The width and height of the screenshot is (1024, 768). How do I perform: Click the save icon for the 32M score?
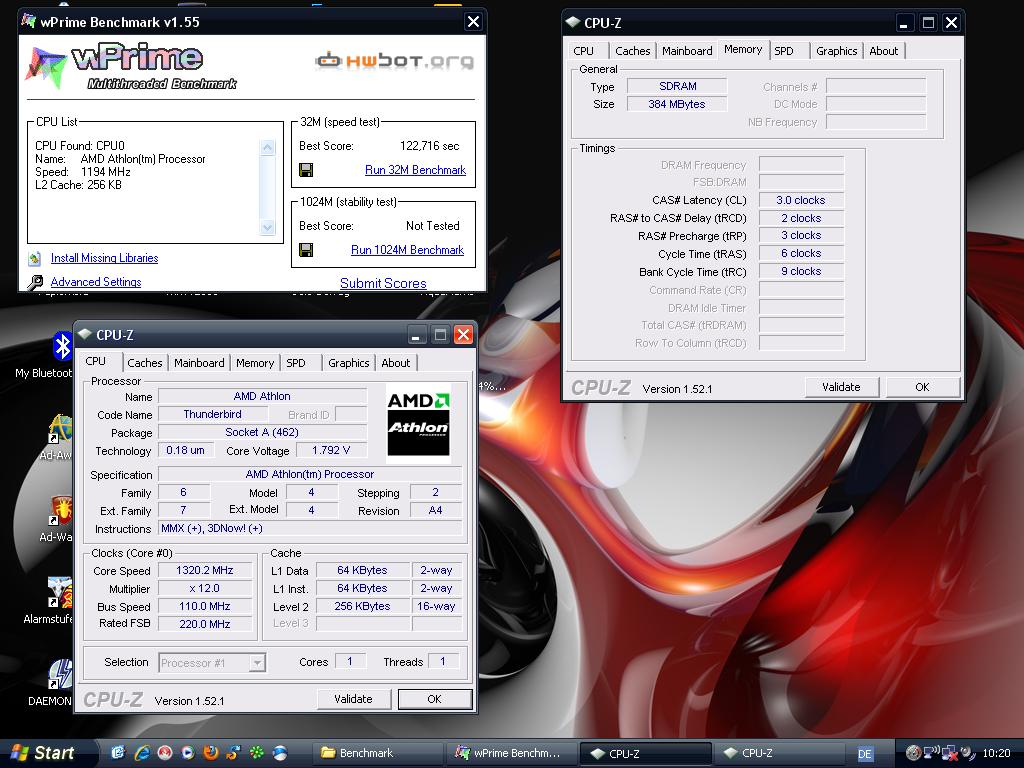306,170
